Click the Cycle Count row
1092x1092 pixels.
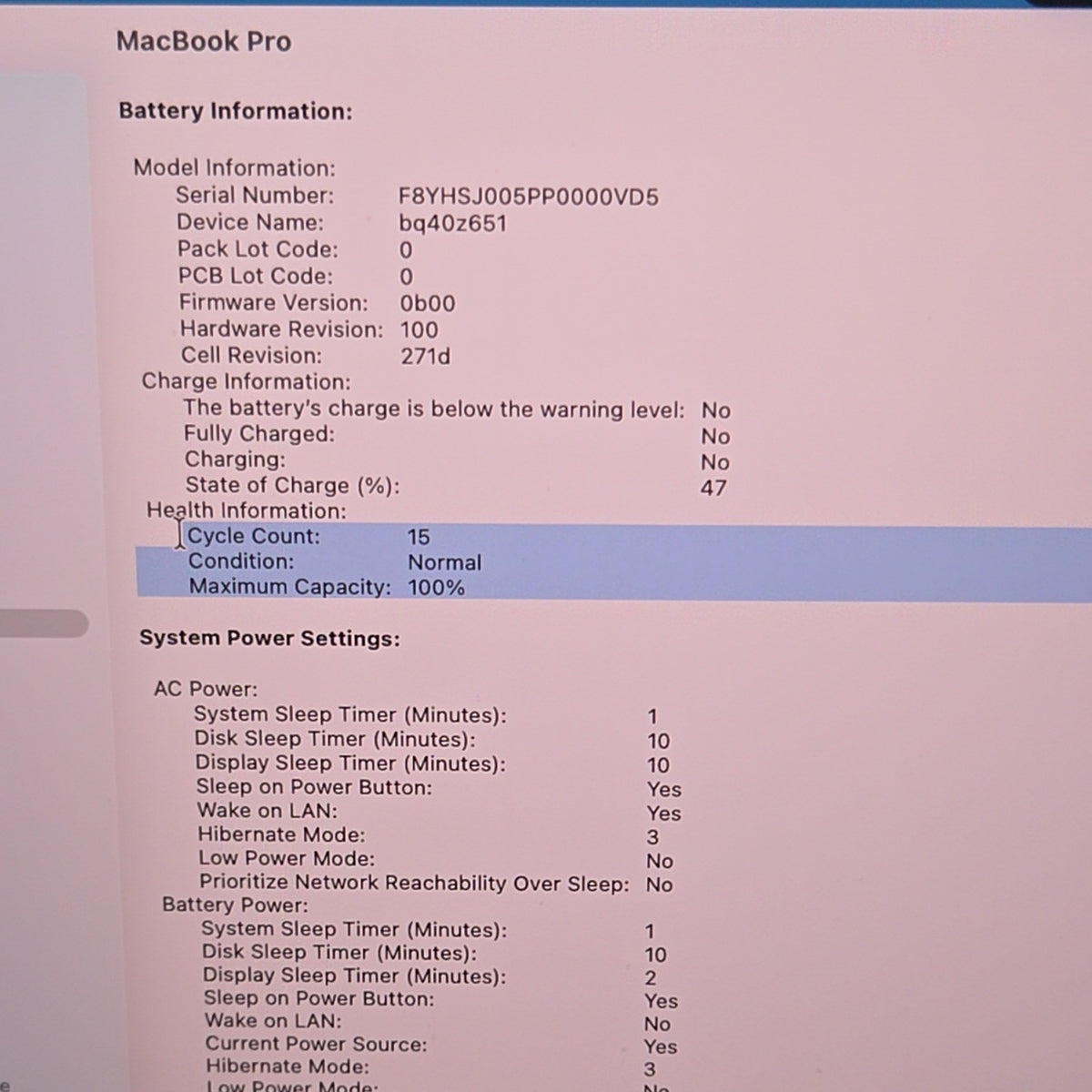tap(613, 537)
